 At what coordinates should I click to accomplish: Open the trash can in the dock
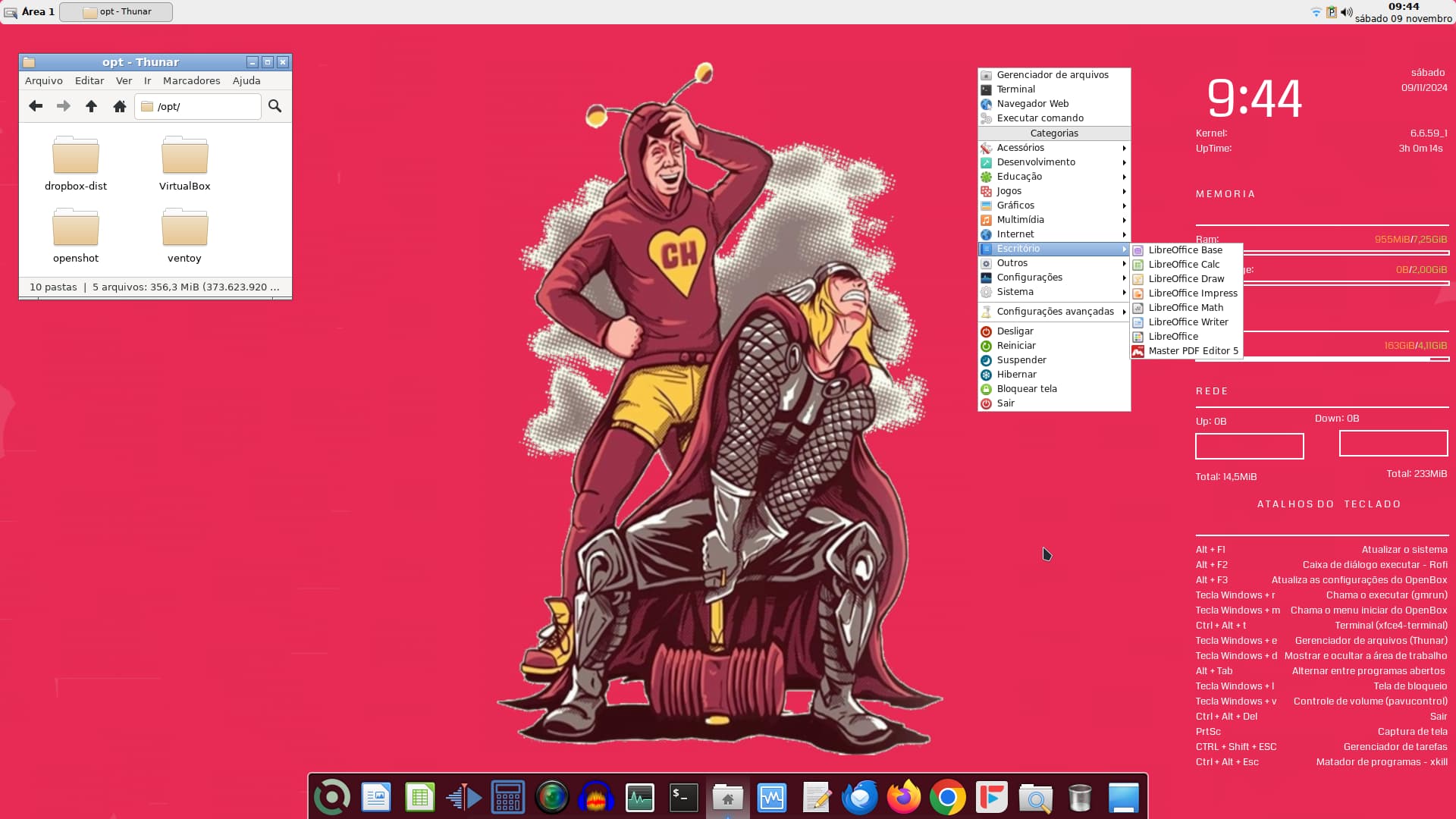pos(1079,798)
